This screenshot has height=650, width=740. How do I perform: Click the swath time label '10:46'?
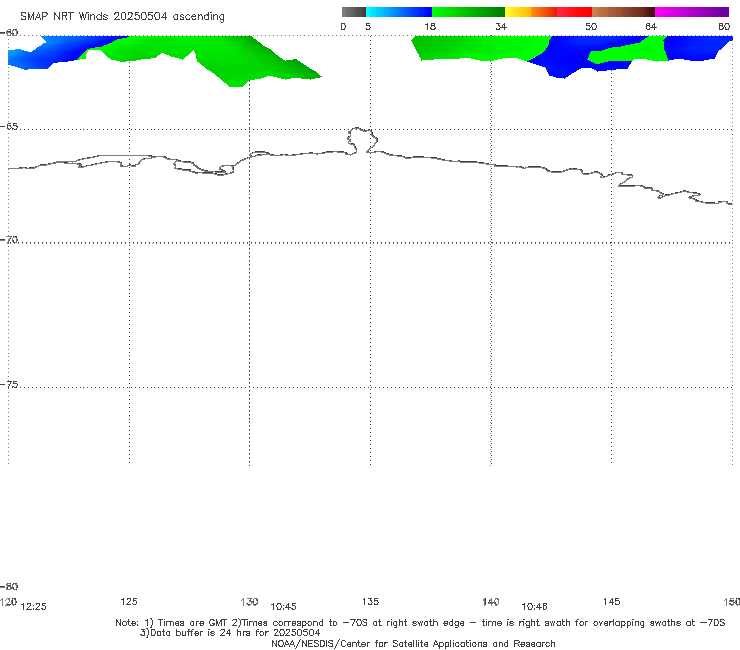tap(534, 607)
